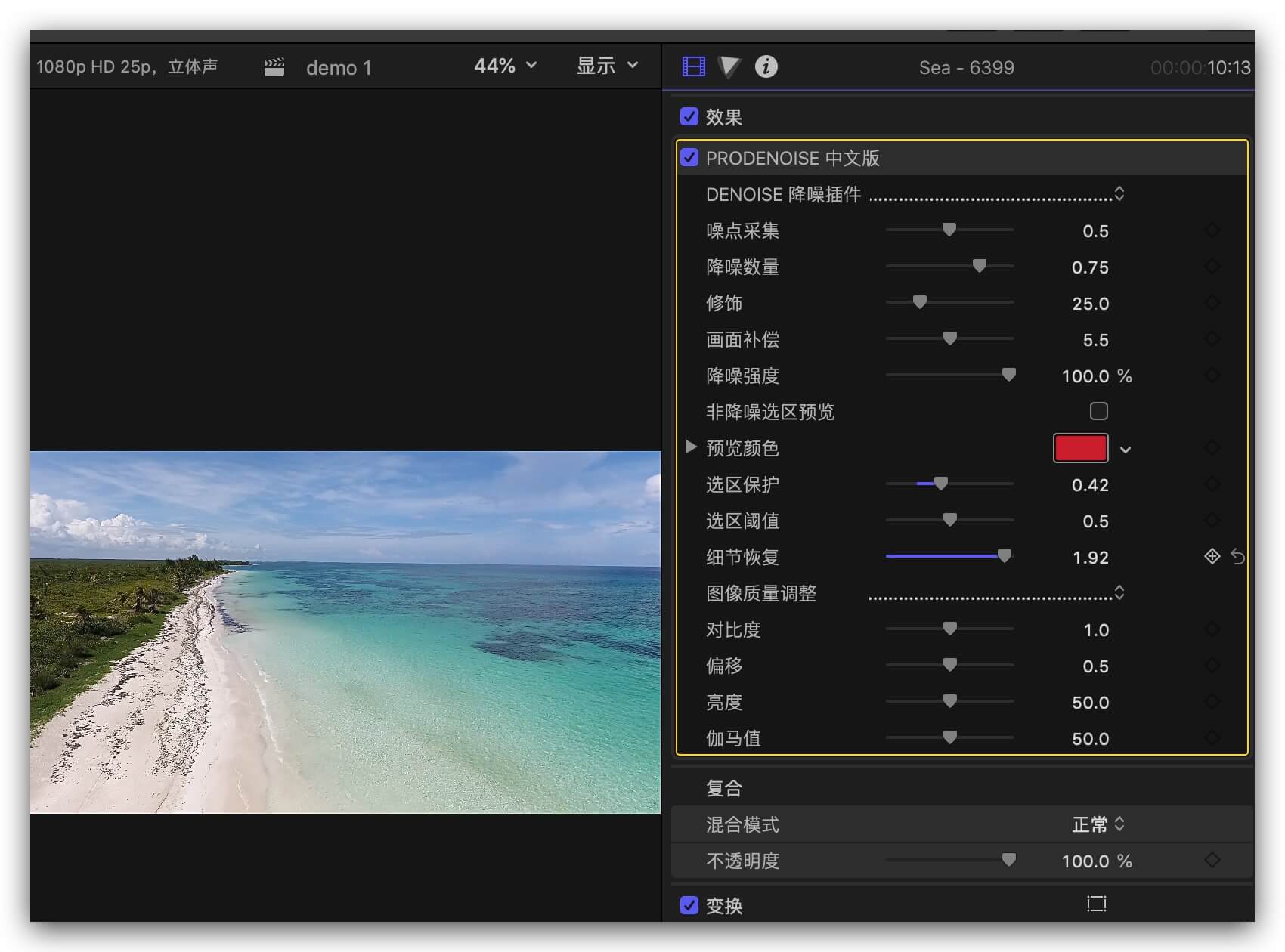Expand the 预览颜色 disclosure triangle
The image size is (1285, 952).
coord(691,447)
